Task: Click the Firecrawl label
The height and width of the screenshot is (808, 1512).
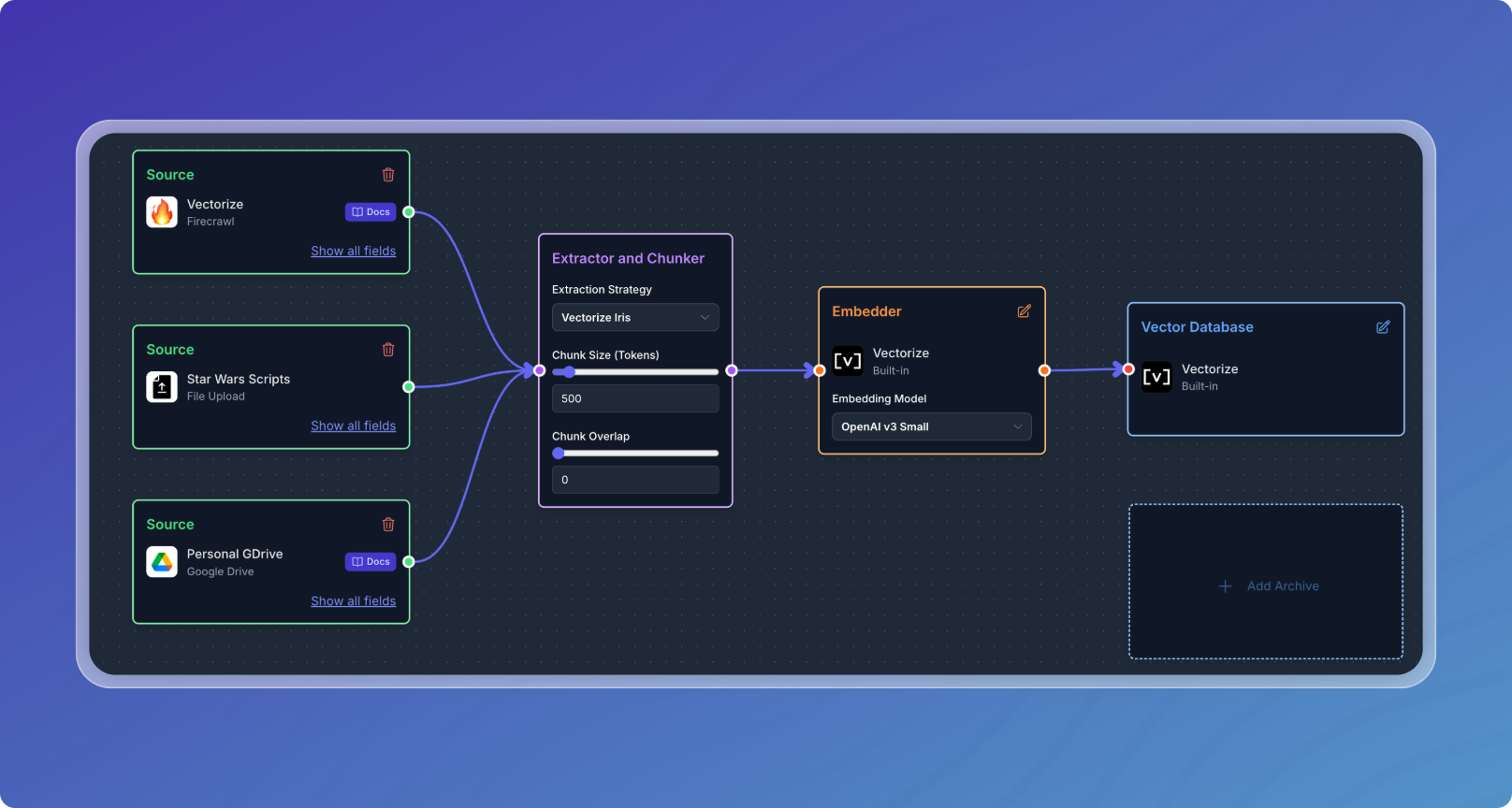Action: (211, 223)
